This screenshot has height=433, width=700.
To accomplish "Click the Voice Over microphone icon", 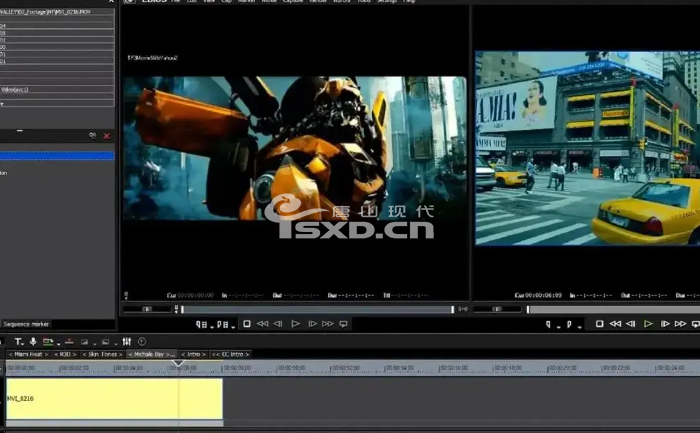I will (33, 341).
